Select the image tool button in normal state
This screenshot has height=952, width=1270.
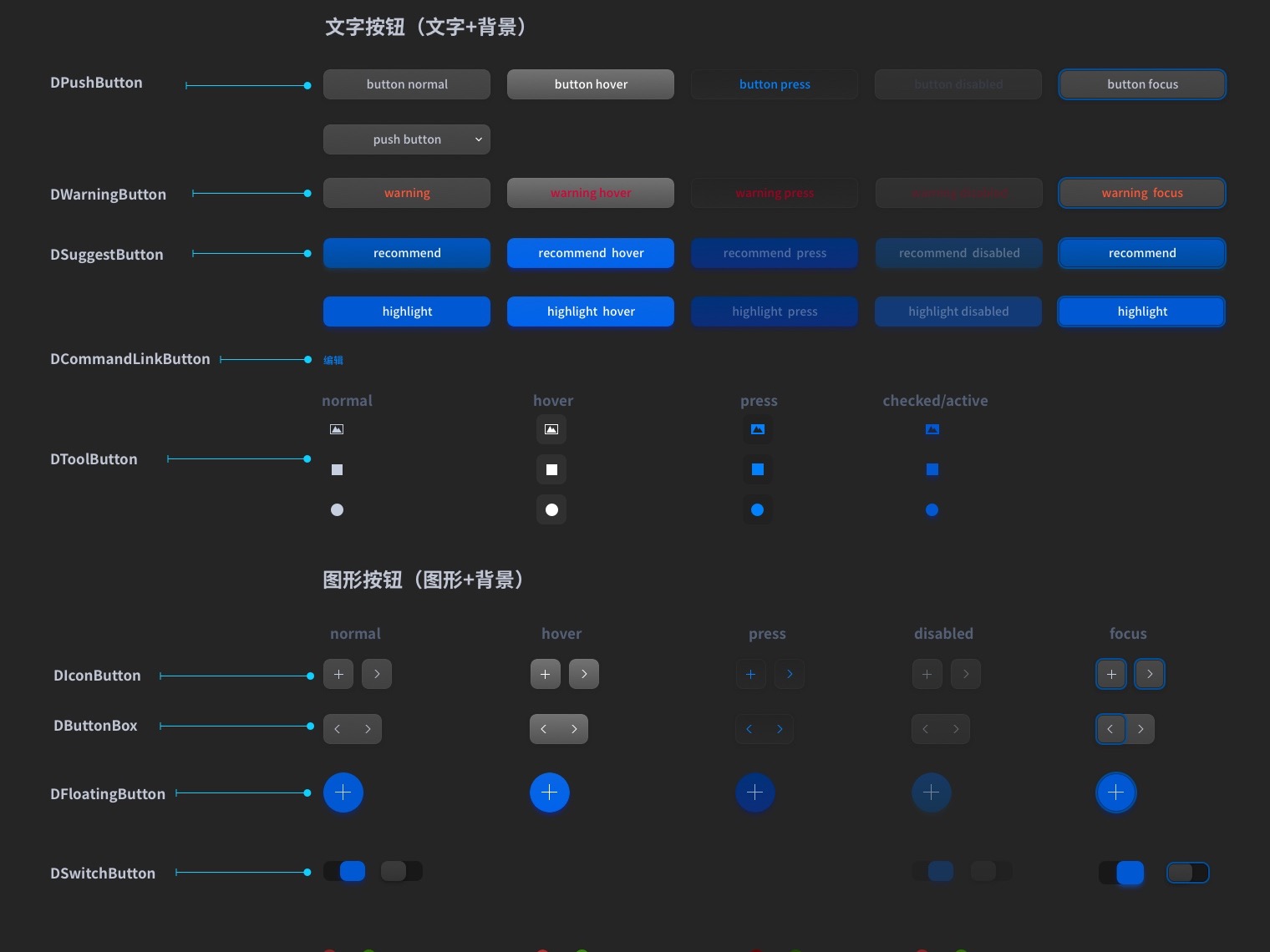coord(337,429)
